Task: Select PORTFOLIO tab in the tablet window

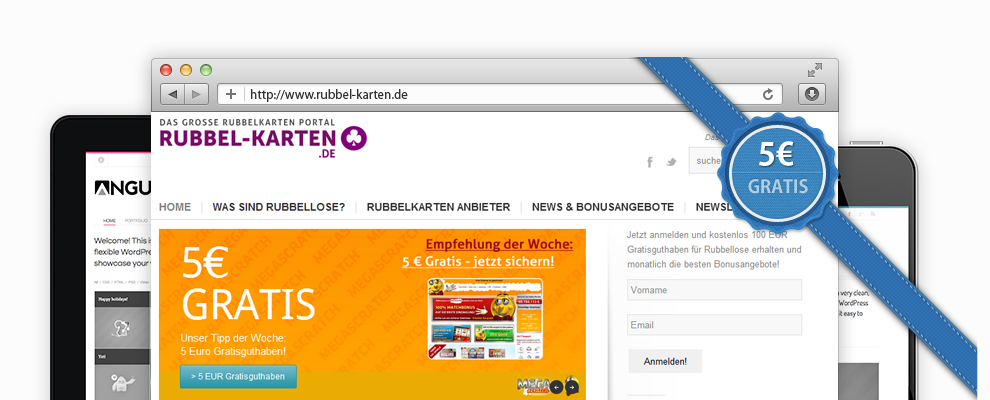Action: tap(136, 221)
